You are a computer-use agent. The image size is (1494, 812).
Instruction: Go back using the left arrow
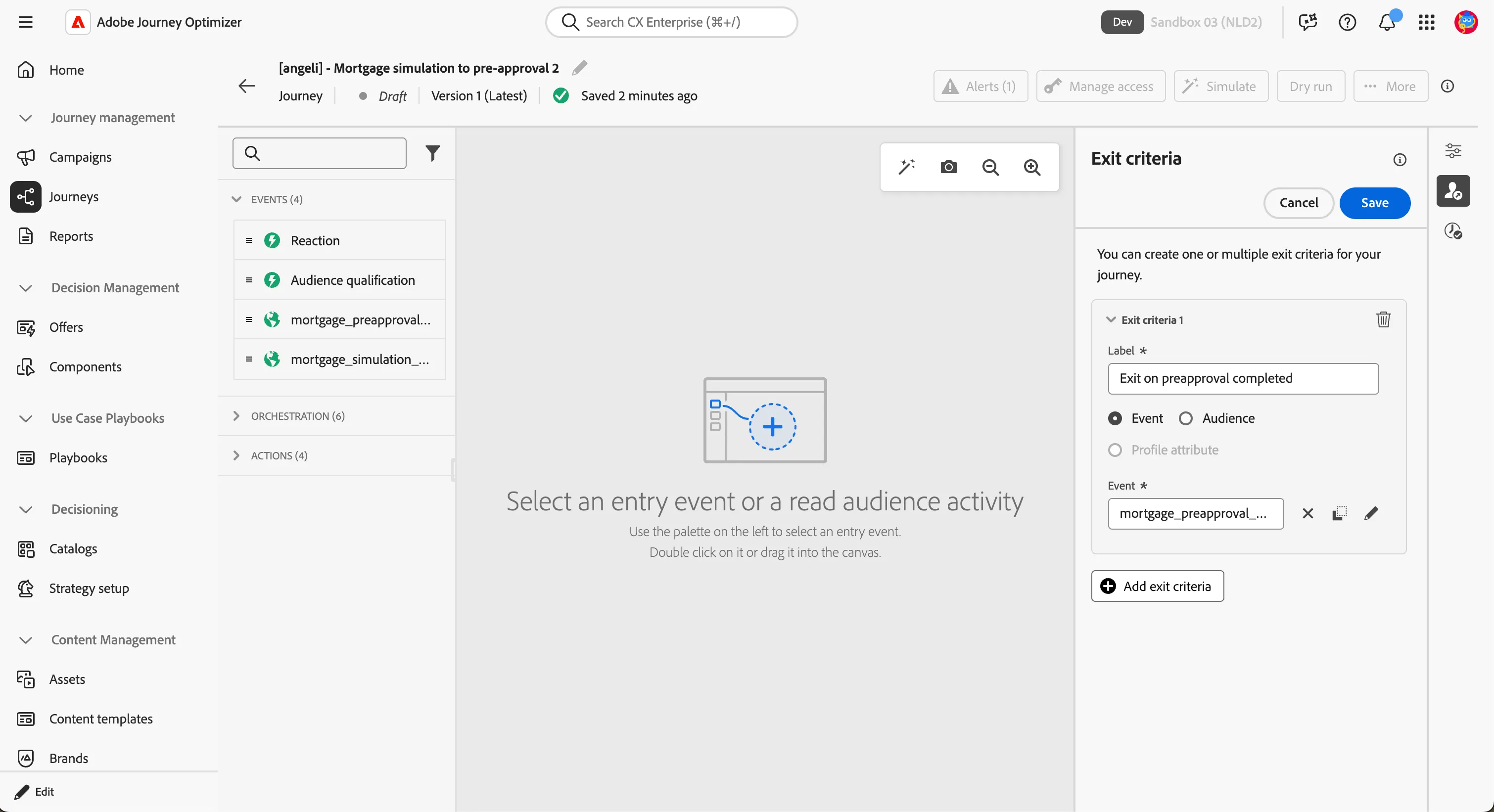pos(247,86)
